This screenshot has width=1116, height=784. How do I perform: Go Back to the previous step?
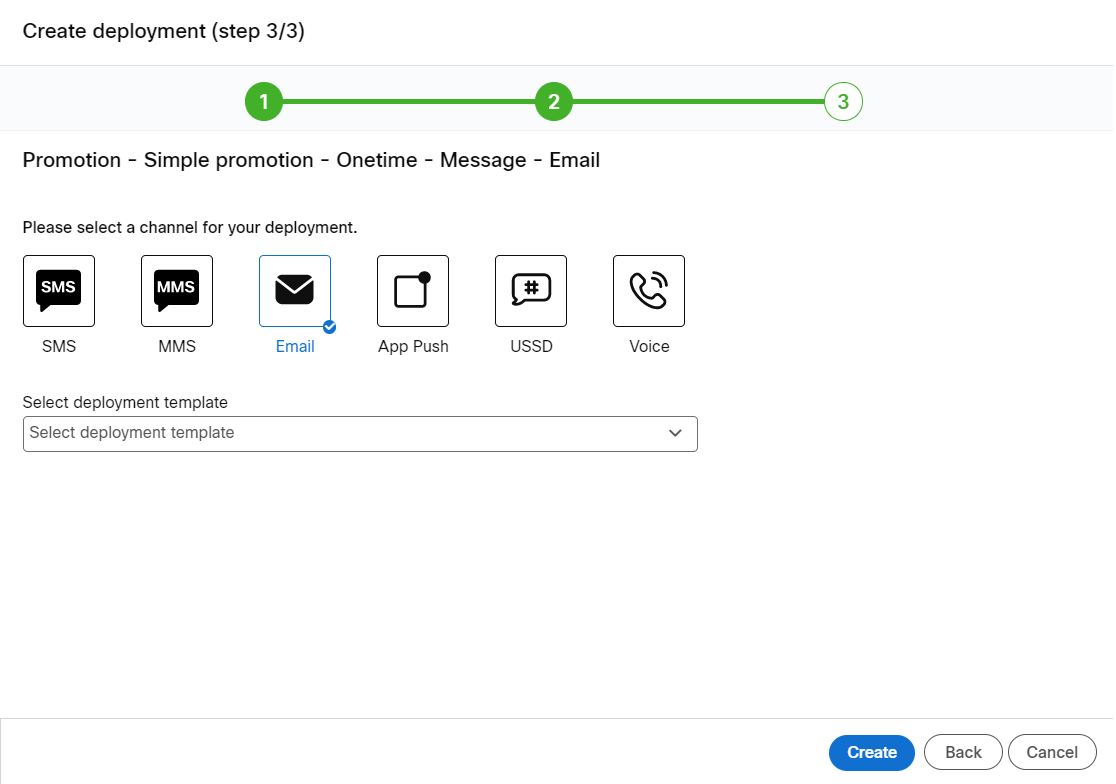click(962, 752)
